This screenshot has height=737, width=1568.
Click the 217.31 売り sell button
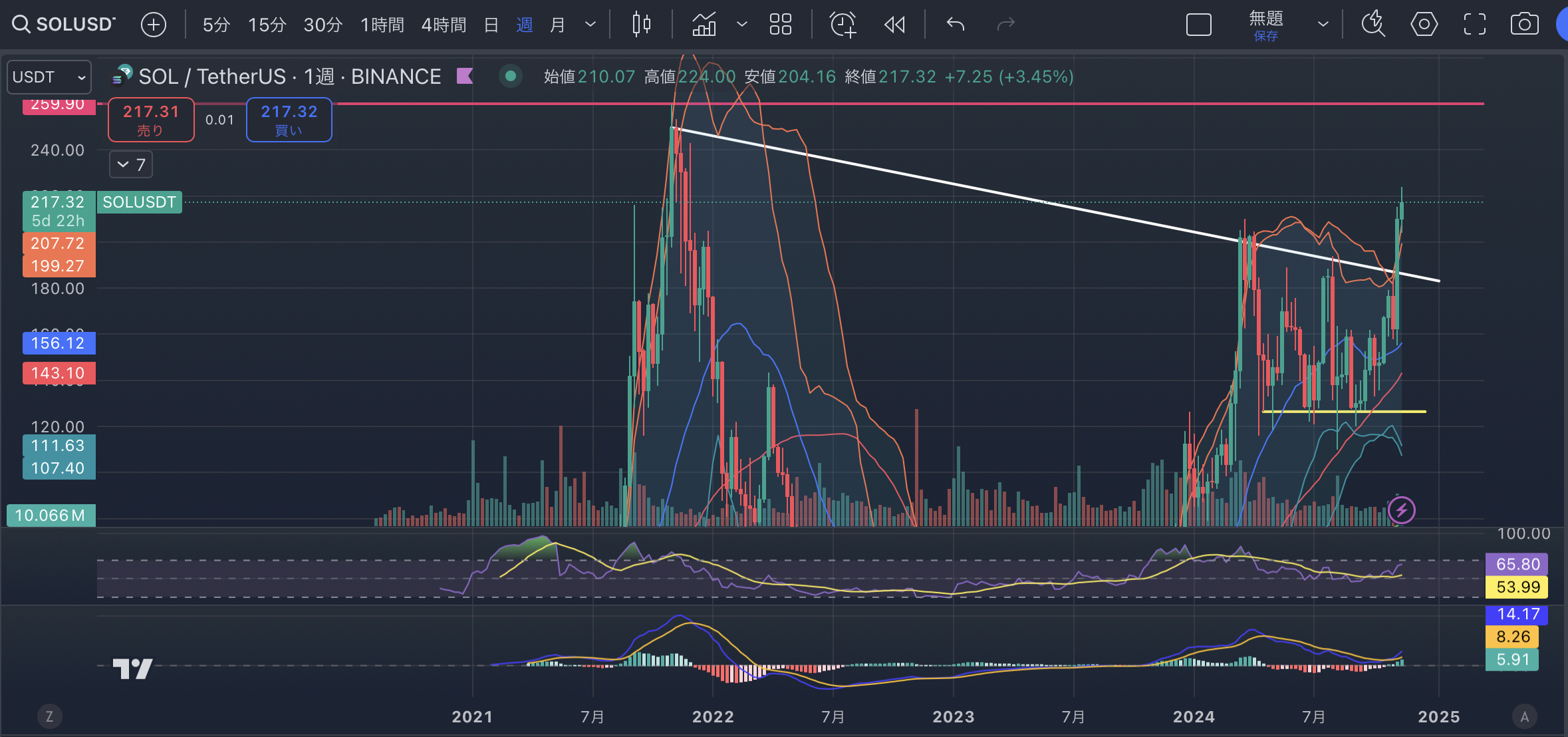(151, 120)
